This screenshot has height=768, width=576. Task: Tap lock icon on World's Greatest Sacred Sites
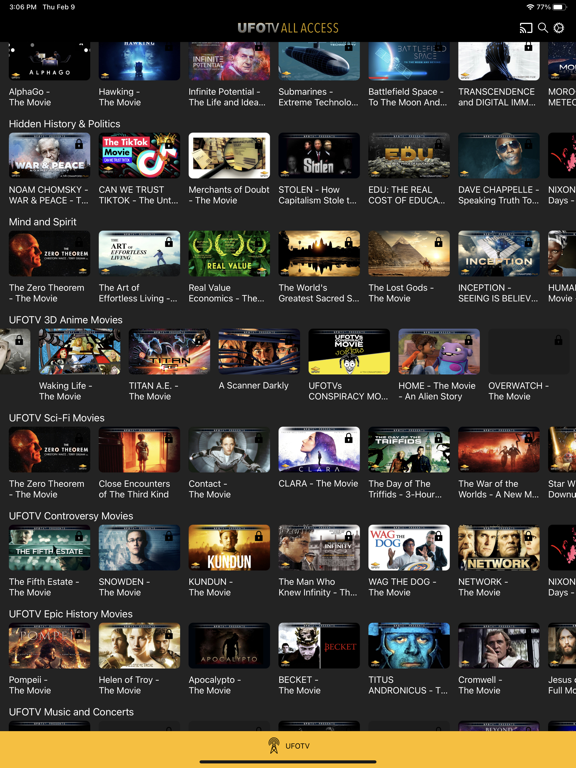(348, 242)
